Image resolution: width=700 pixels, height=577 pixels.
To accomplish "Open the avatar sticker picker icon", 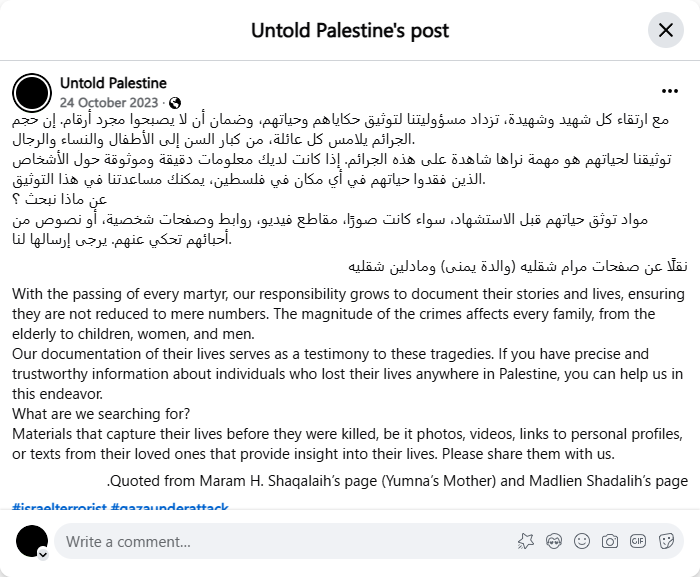I will pyautogui.click(x=554, y=542).
